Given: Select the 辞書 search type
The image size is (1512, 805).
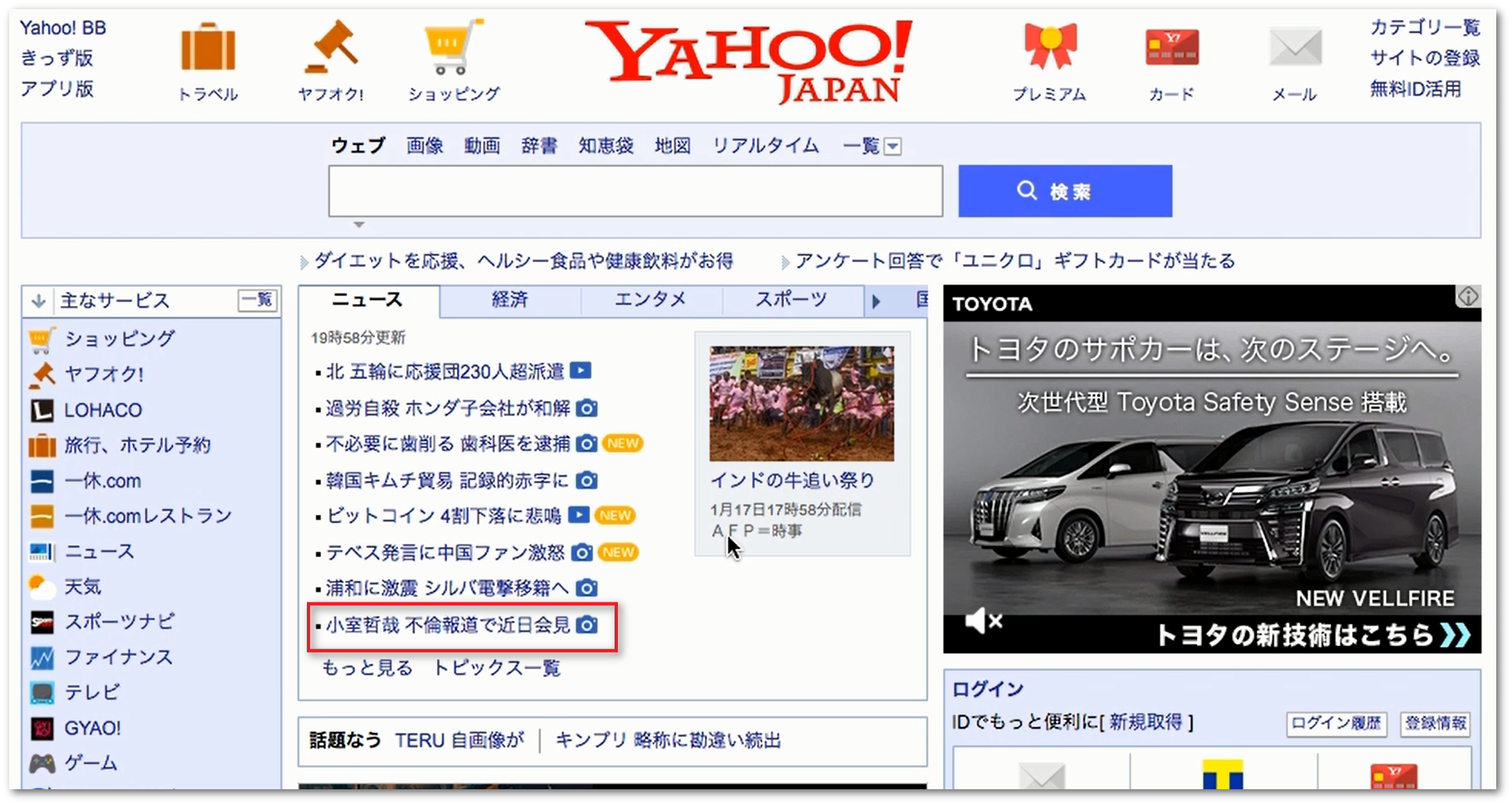Looking at the screenshot, I should (539, 146).
